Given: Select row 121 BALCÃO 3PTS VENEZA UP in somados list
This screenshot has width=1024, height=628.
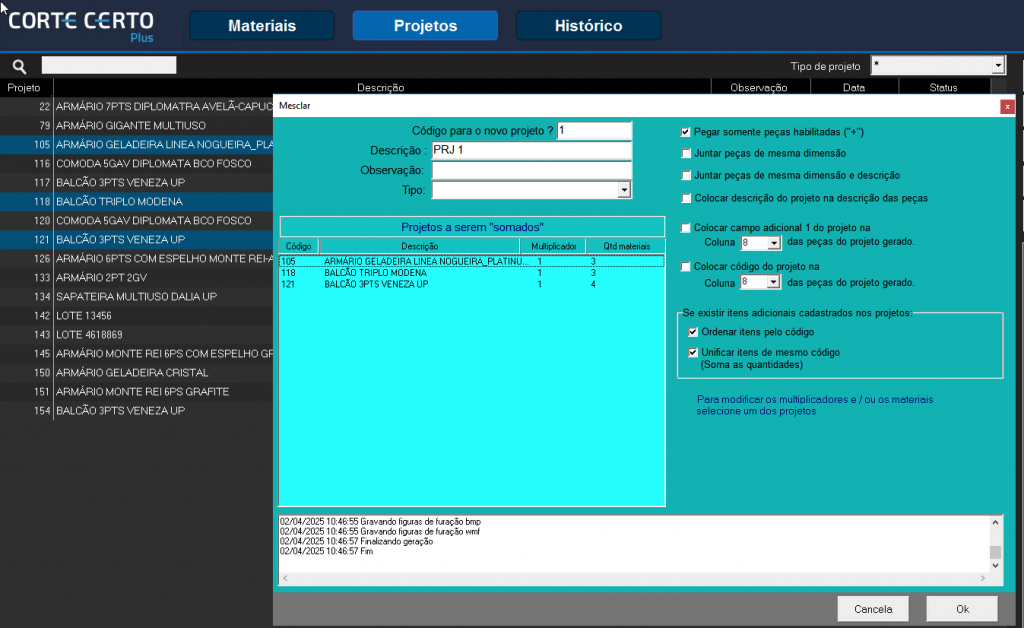Looking at the screenshot, I should 472,284.
